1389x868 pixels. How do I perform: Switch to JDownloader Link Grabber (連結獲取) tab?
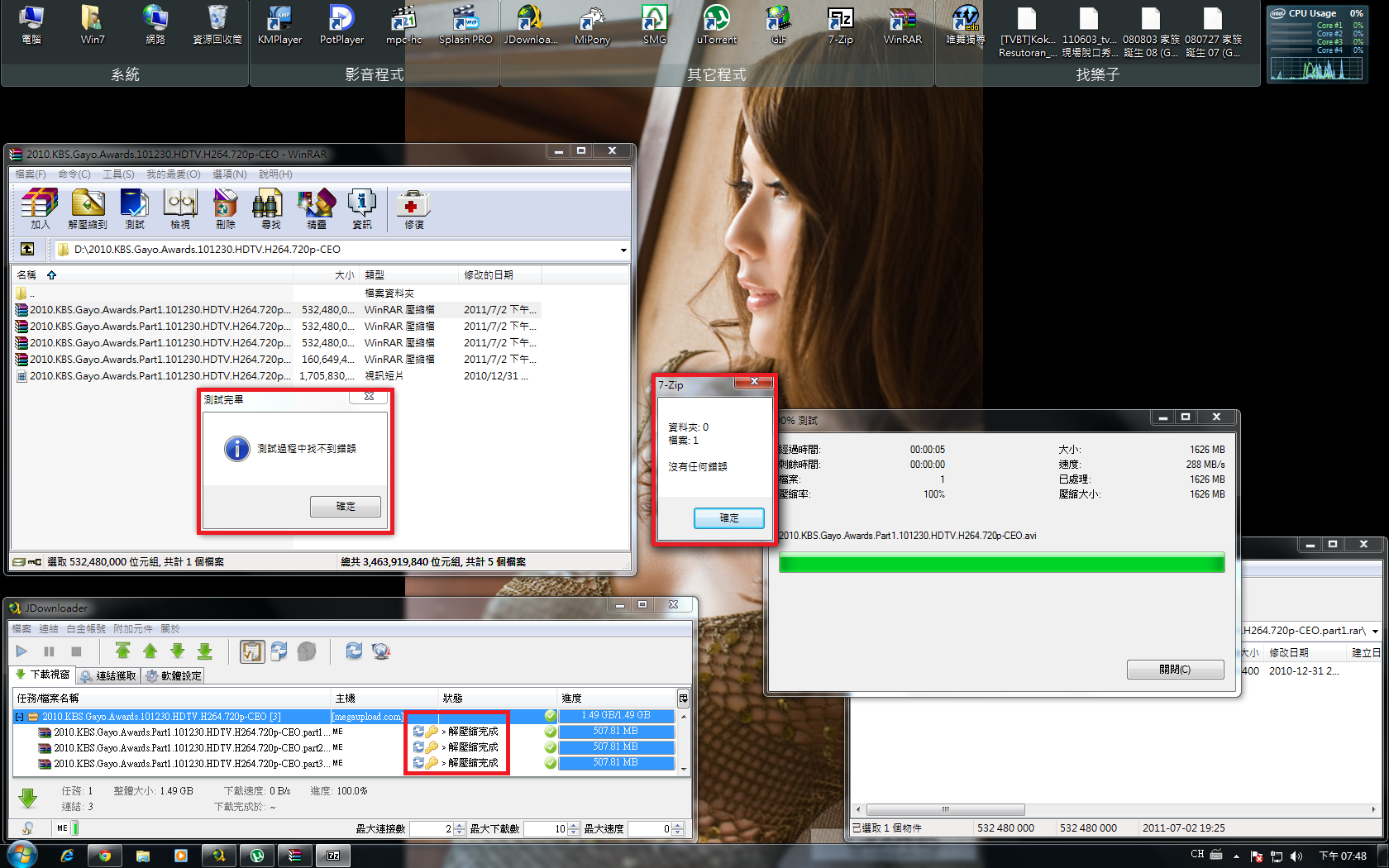pyautogui.click(x=108, y=675)
